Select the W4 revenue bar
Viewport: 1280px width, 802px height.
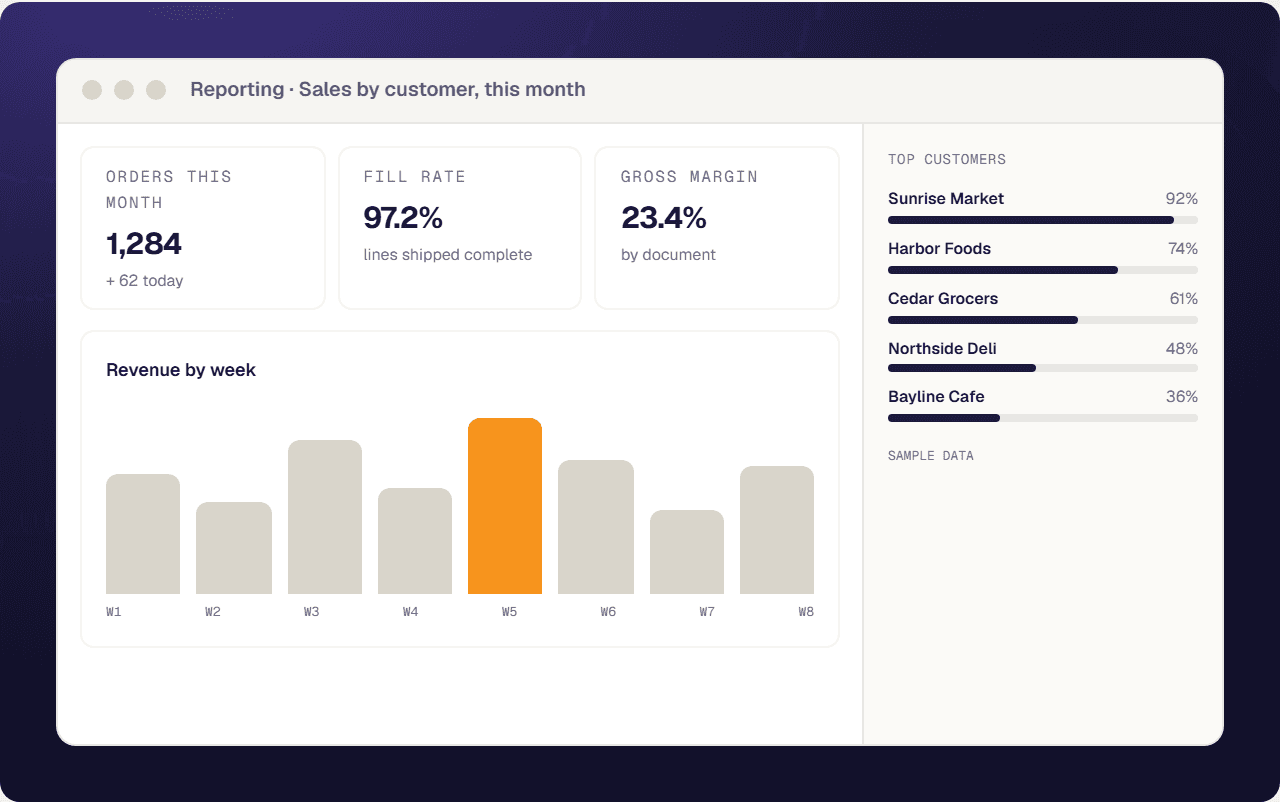(x=415, y=541)
